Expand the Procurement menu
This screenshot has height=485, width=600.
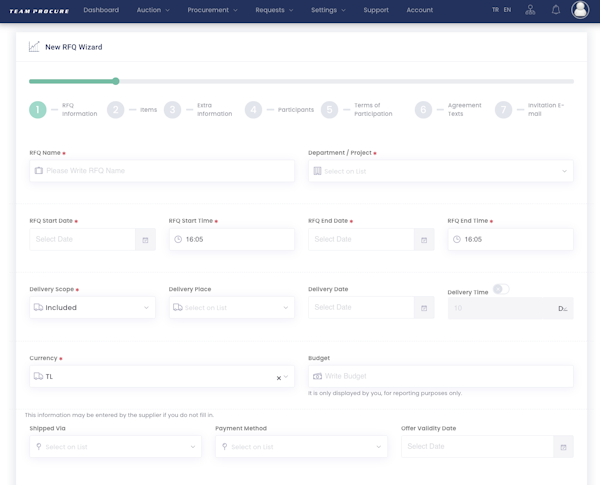click(212, 10)
